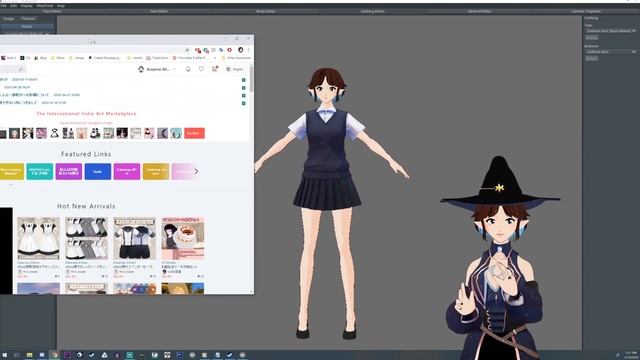Select the Texture tab in left panel
Viewport: 640px width, 360px height.
click(28, 18)
